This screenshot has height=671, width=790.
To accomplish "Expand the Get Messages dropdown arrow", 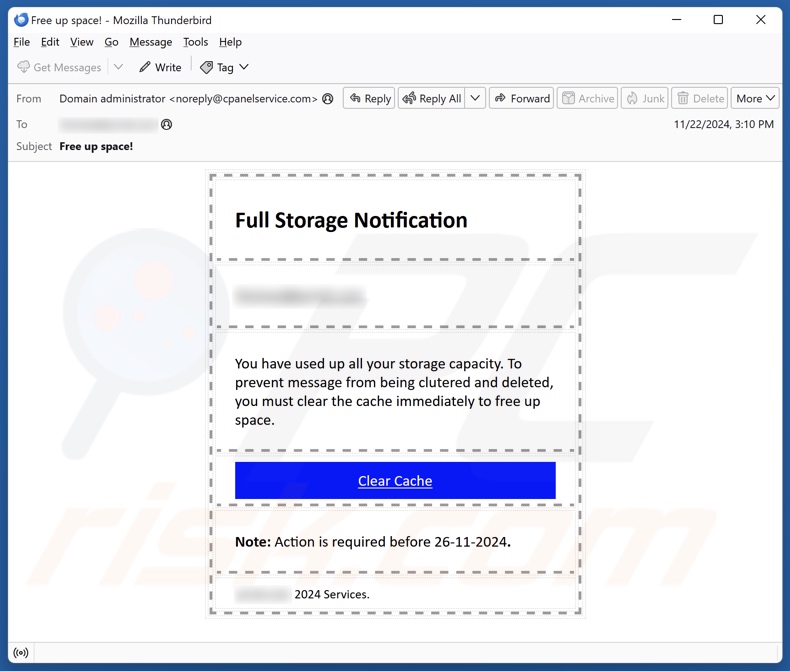I will (x=118, y=66).
